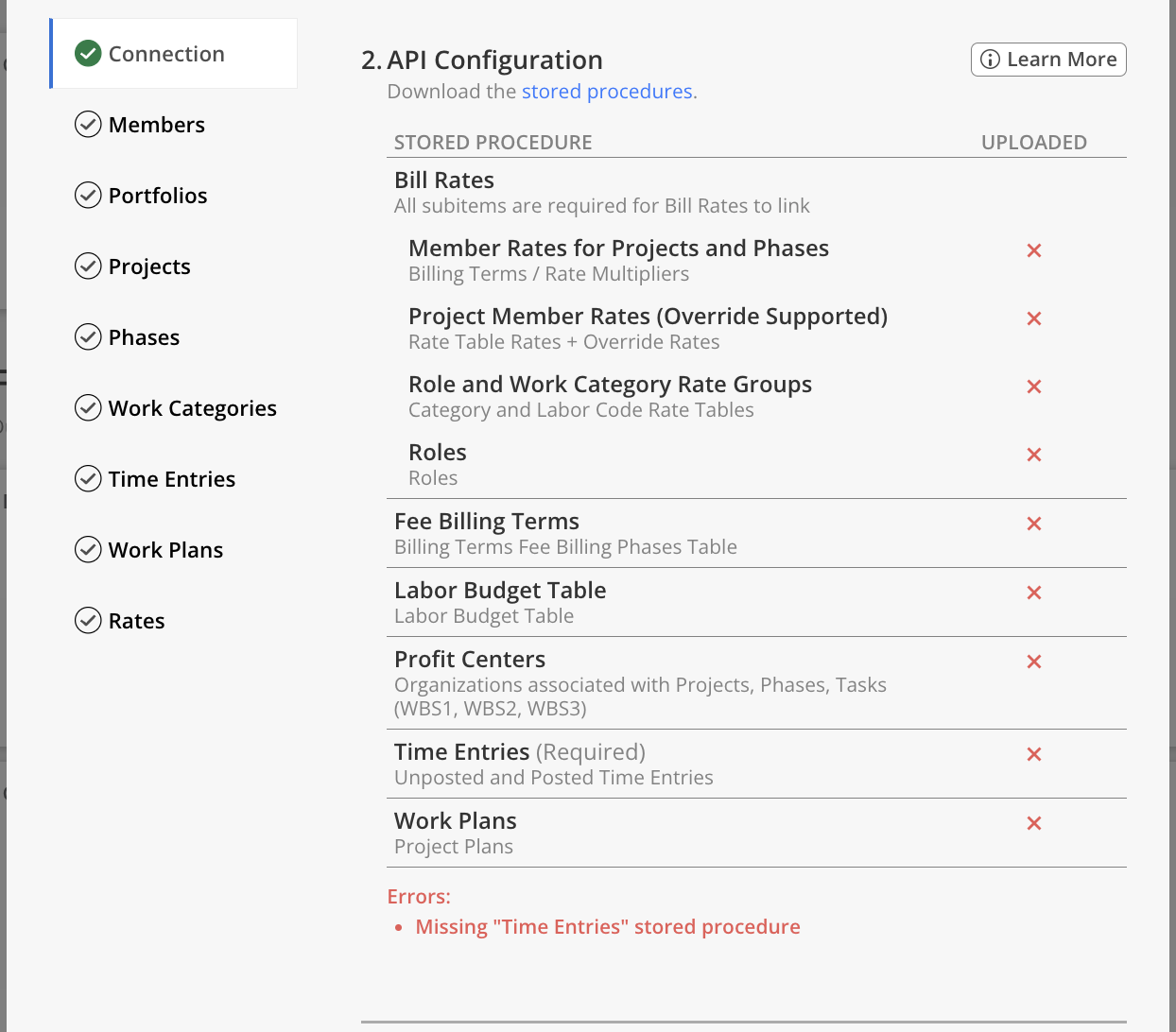Click the Bill Rates procedure heading

coord(444,181)
